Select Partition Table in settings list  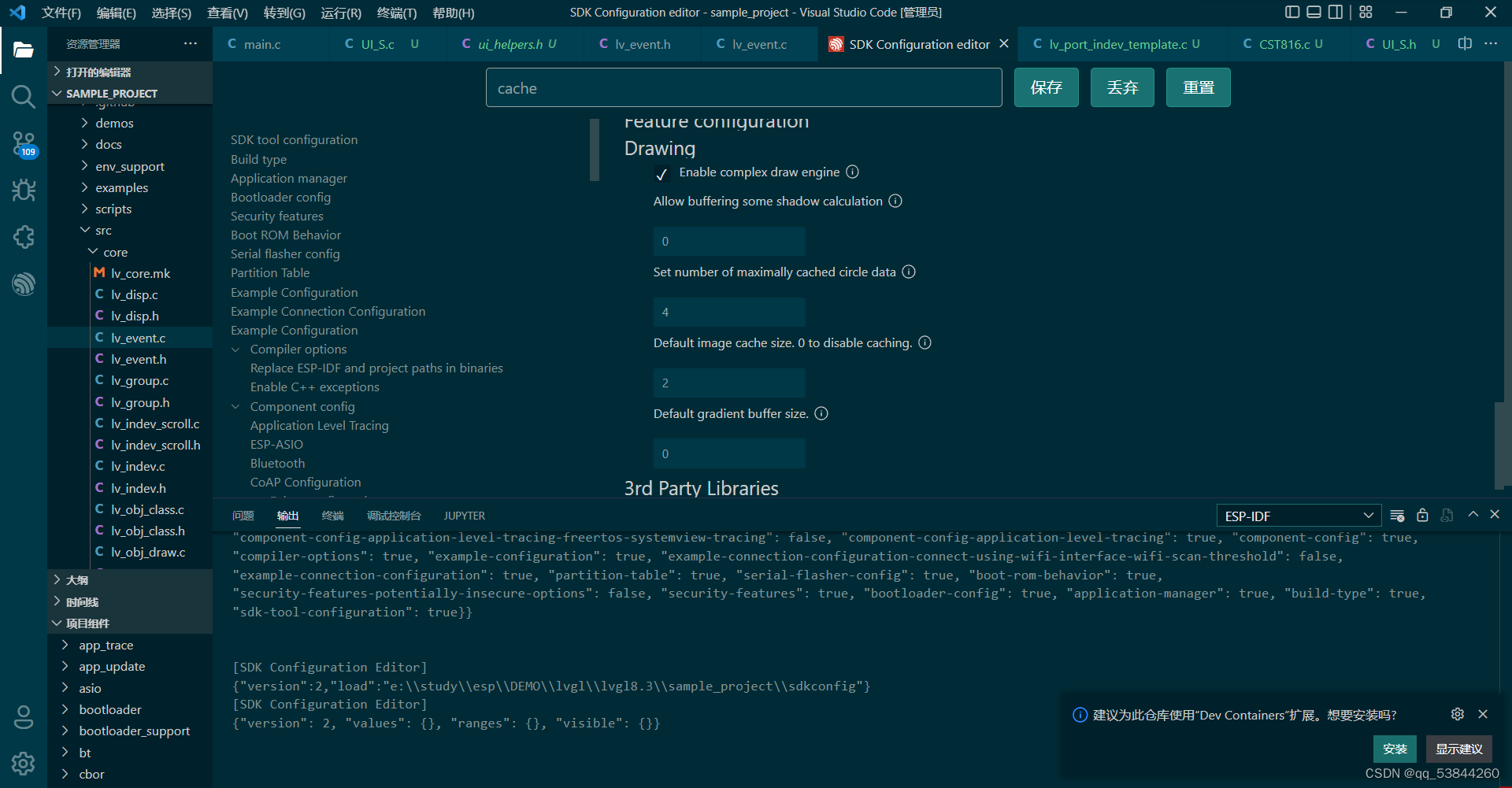(270, 272)
